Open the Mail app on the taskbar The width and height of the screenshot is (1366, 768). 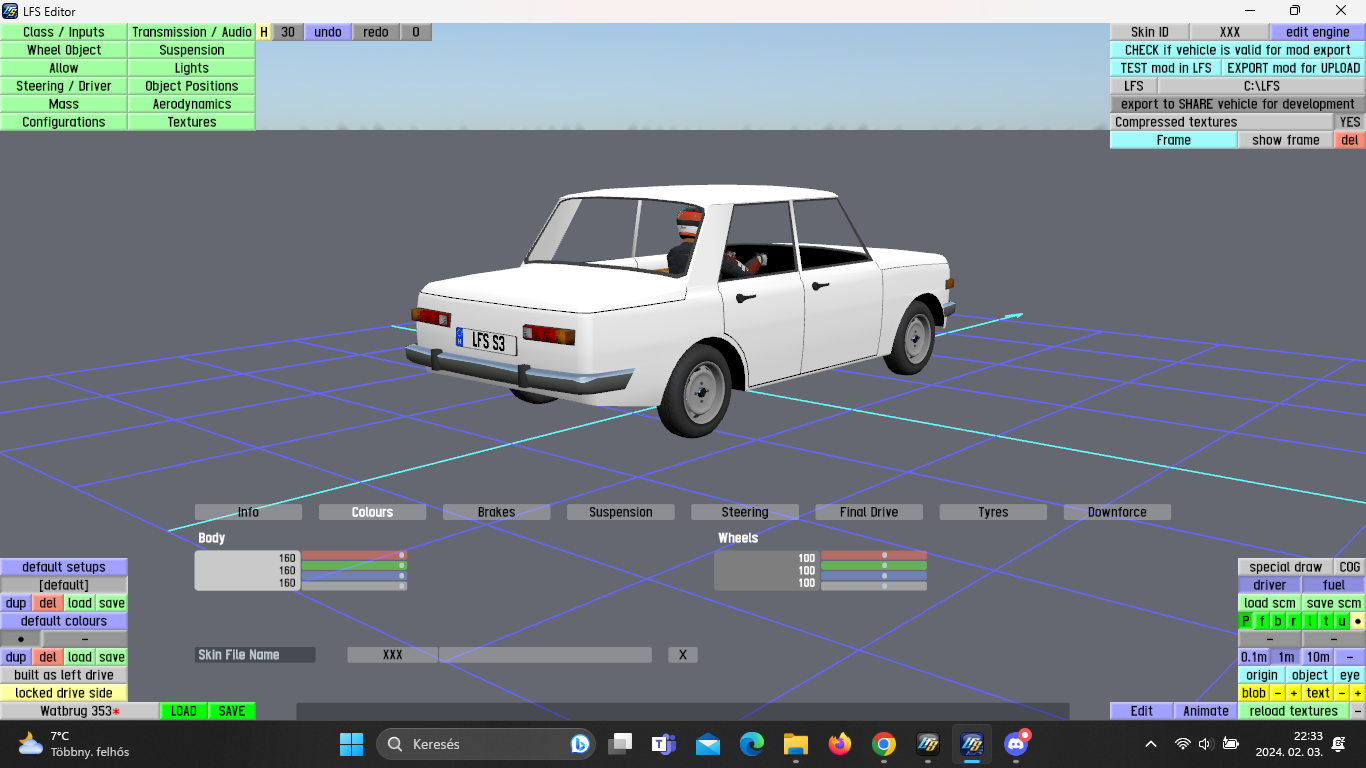pos(708,744)
